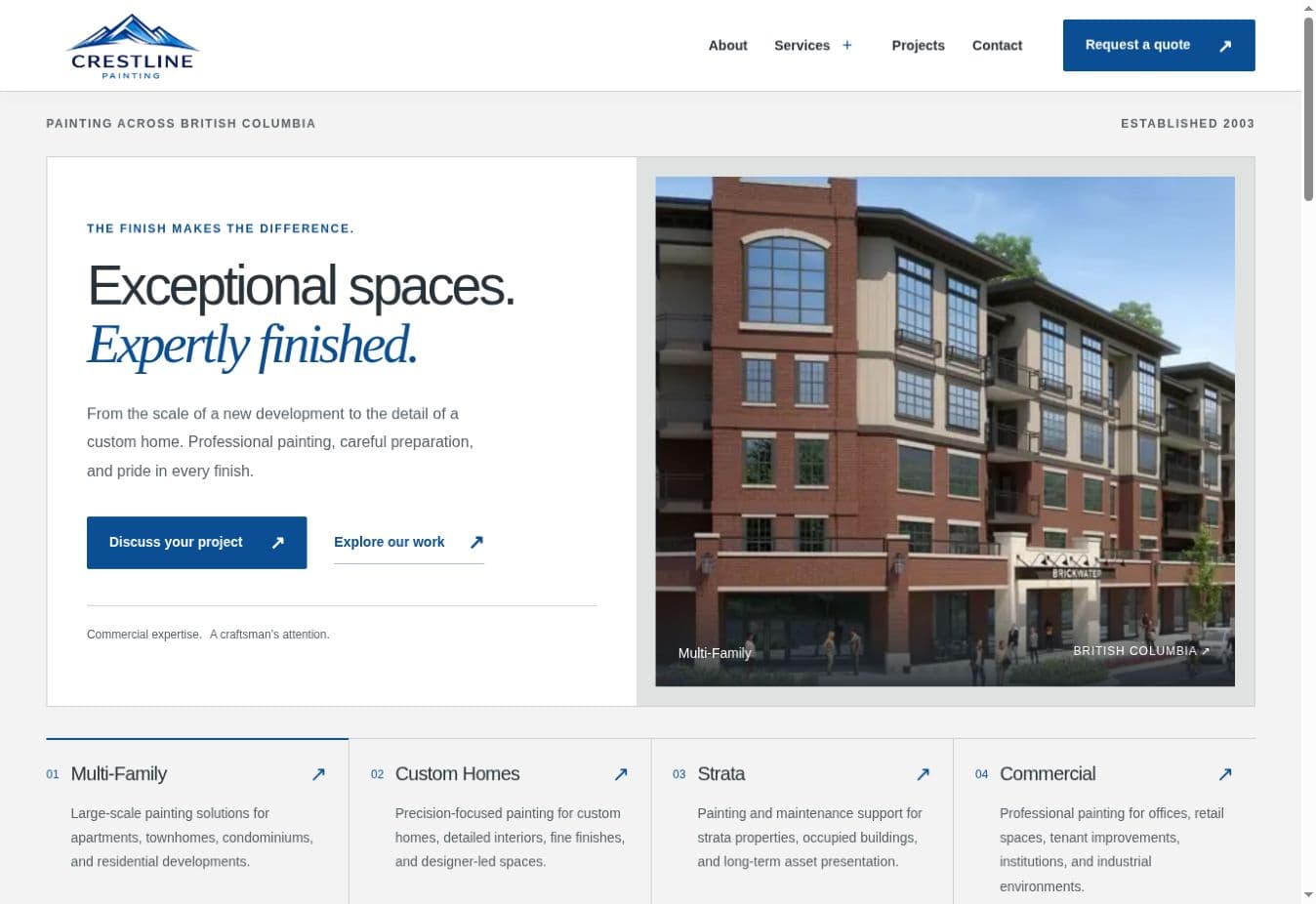1316x904 pixels.
Task: Click the hero paragraph starting 'From the scale'
Action: 280,442
